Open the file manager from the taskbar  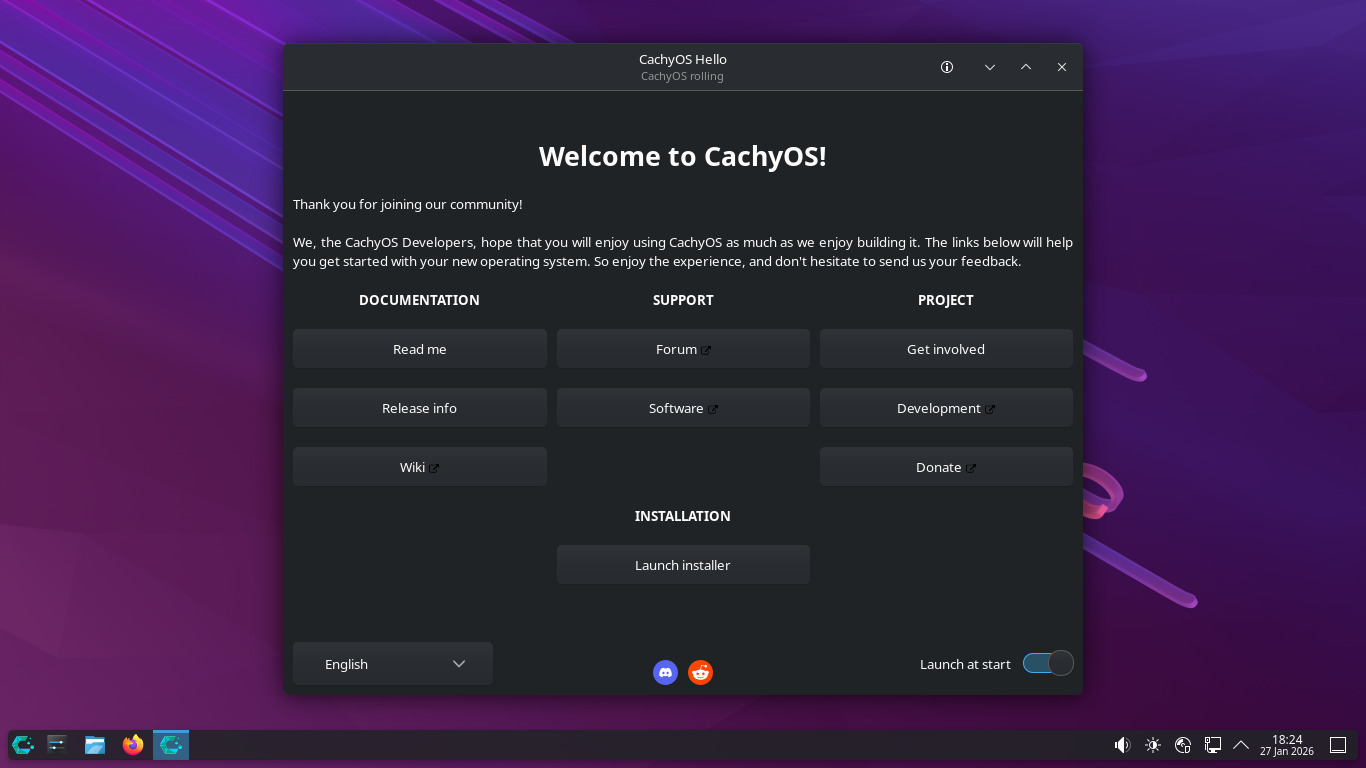[x=94, y=744]
